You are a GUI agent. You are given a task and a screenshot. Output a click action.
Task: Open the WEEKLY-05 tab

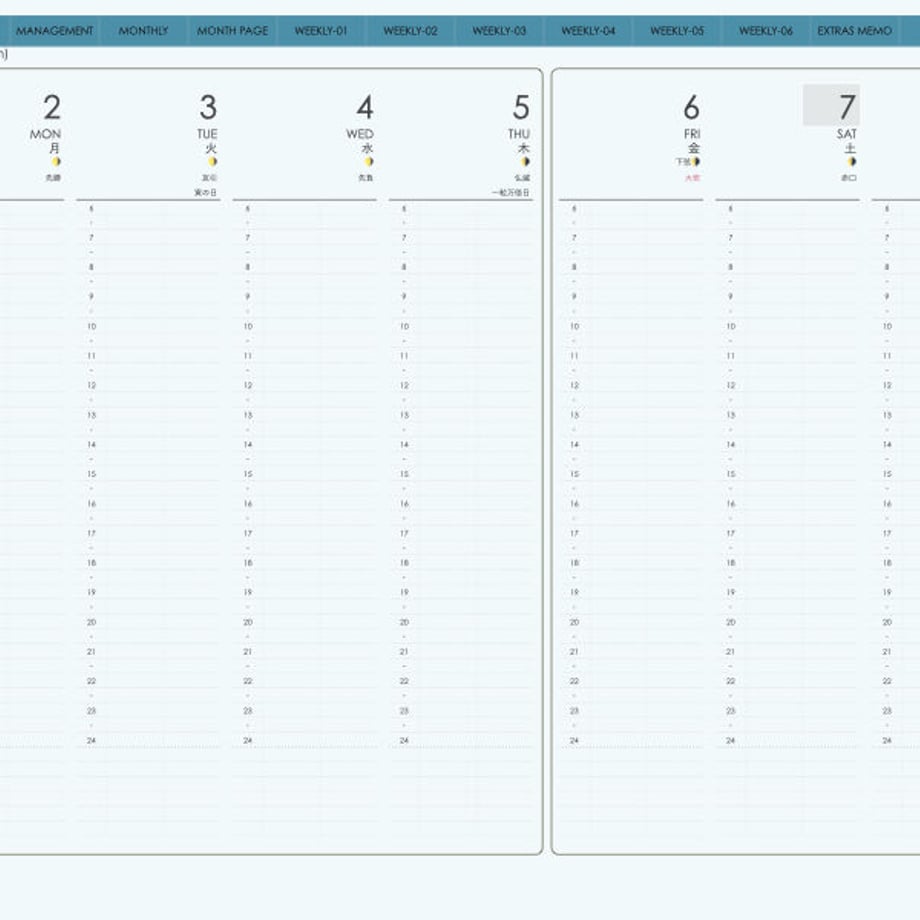point(677,31)
